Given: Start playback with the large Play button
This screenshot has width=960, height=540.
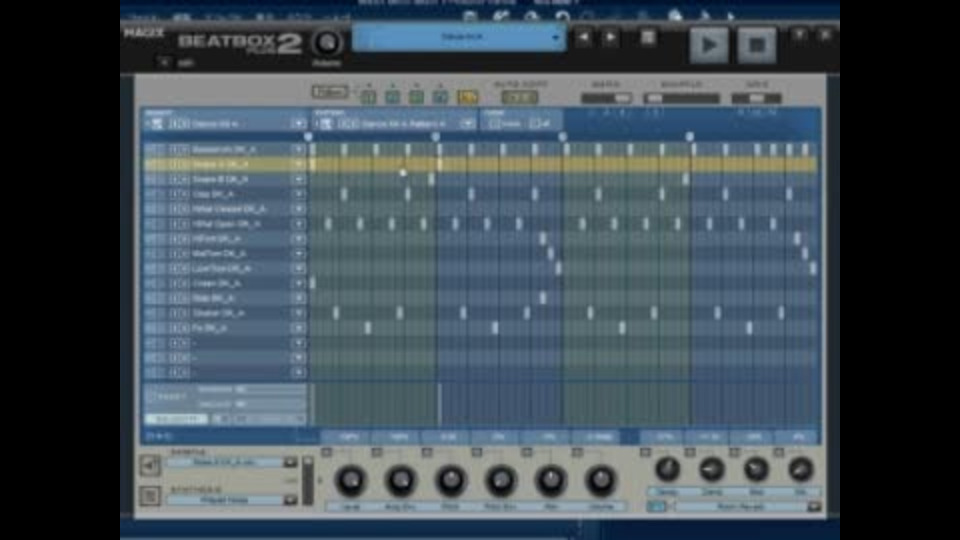Looking at the screenshot, I should pyautogui.click(x=709, y=45).
